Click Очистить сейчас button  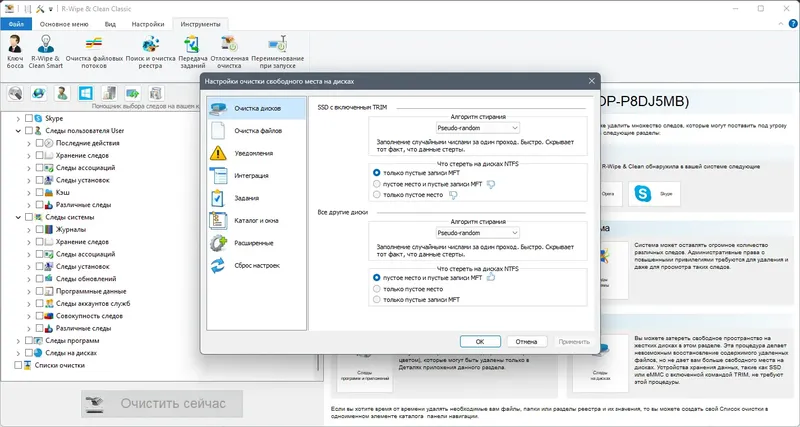point(162,404)
